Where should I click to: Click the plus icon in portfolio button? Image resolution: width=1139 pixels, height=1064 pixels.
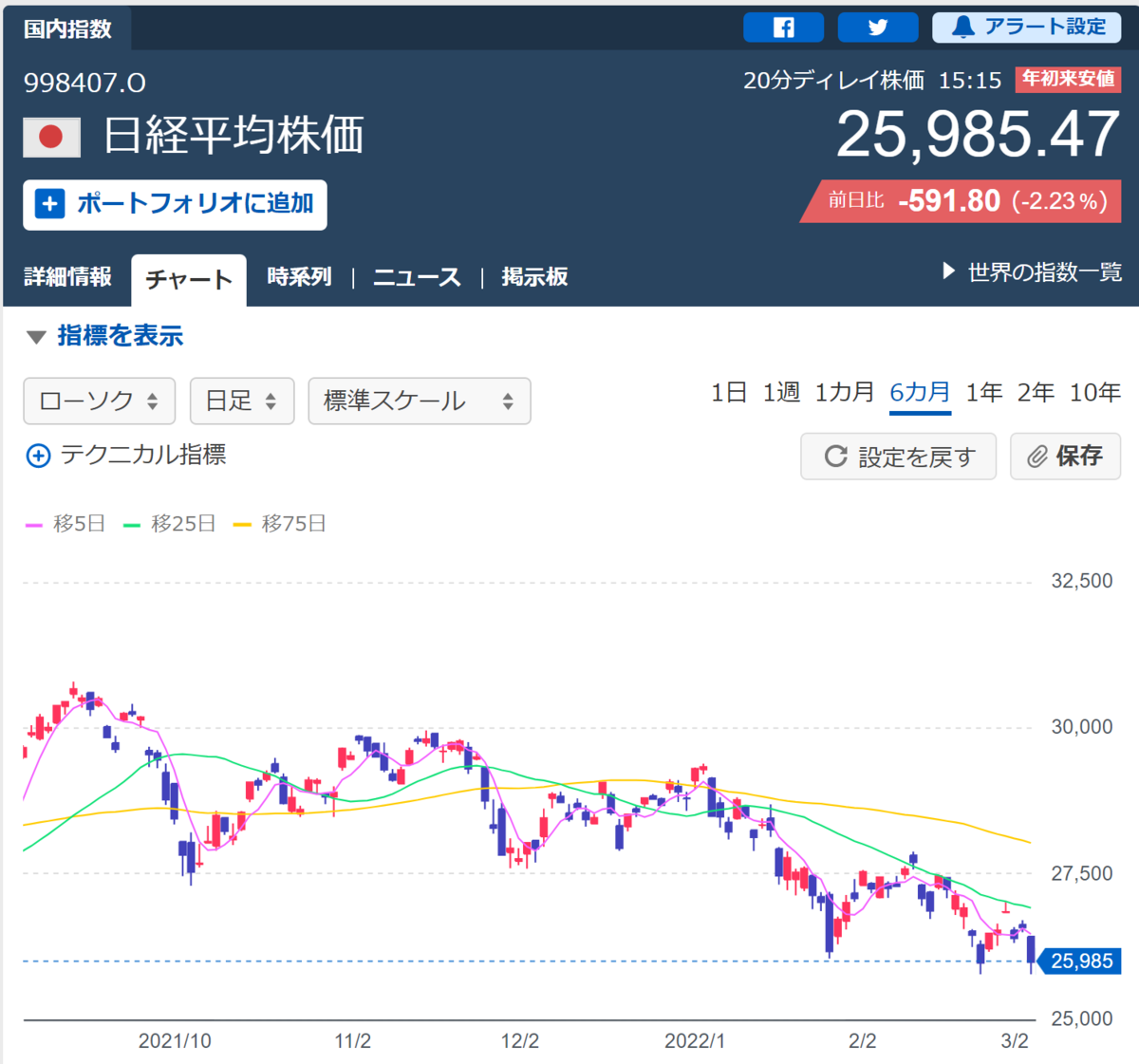49,204
